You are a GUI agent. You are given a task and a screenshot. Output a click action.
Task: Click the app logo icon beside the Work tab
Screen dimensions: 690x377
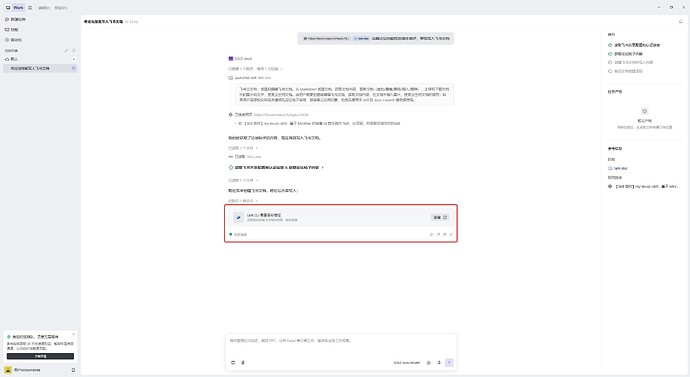pyautogui.click(x=8, y=7)
